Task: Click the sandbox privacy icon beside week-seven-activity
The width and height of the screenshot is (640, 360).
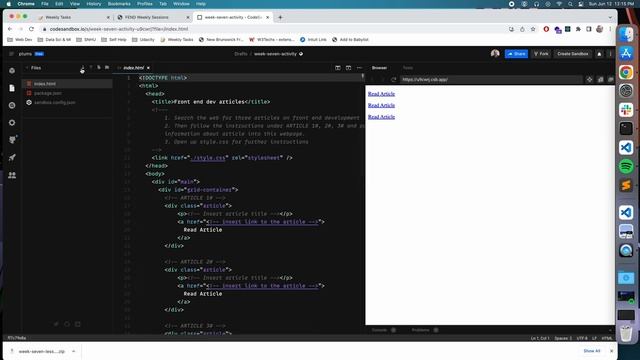Action: coord(301,54)
